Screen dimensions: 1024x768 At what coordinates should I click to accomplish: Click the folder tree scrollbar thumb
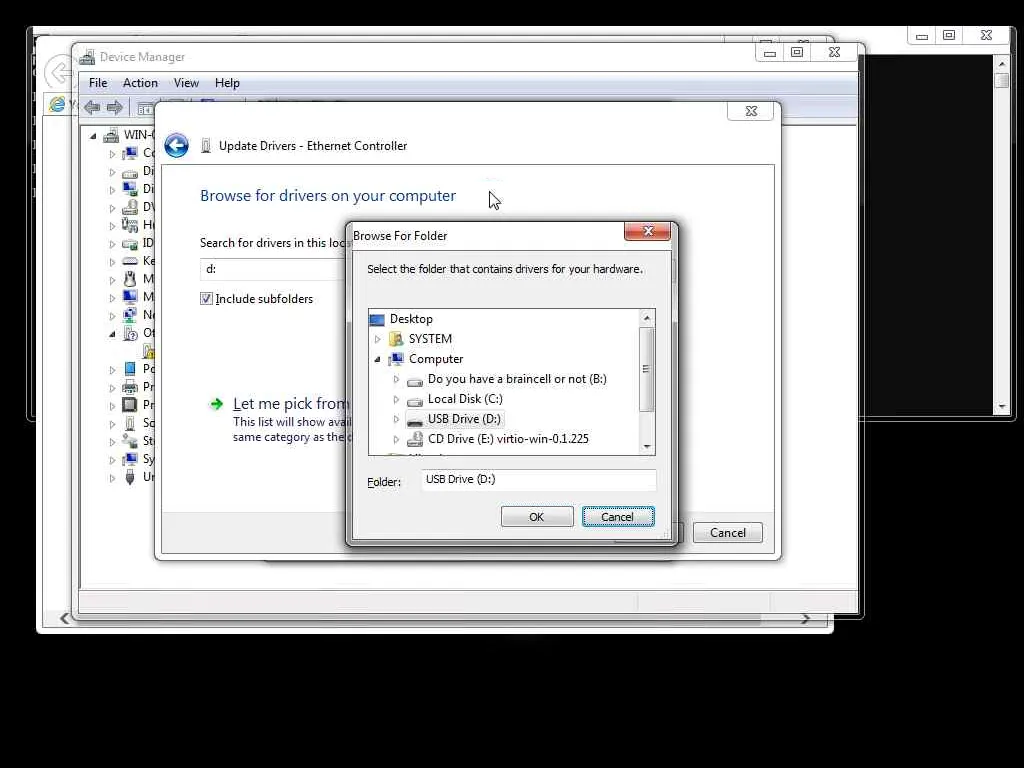click(647, 369)
